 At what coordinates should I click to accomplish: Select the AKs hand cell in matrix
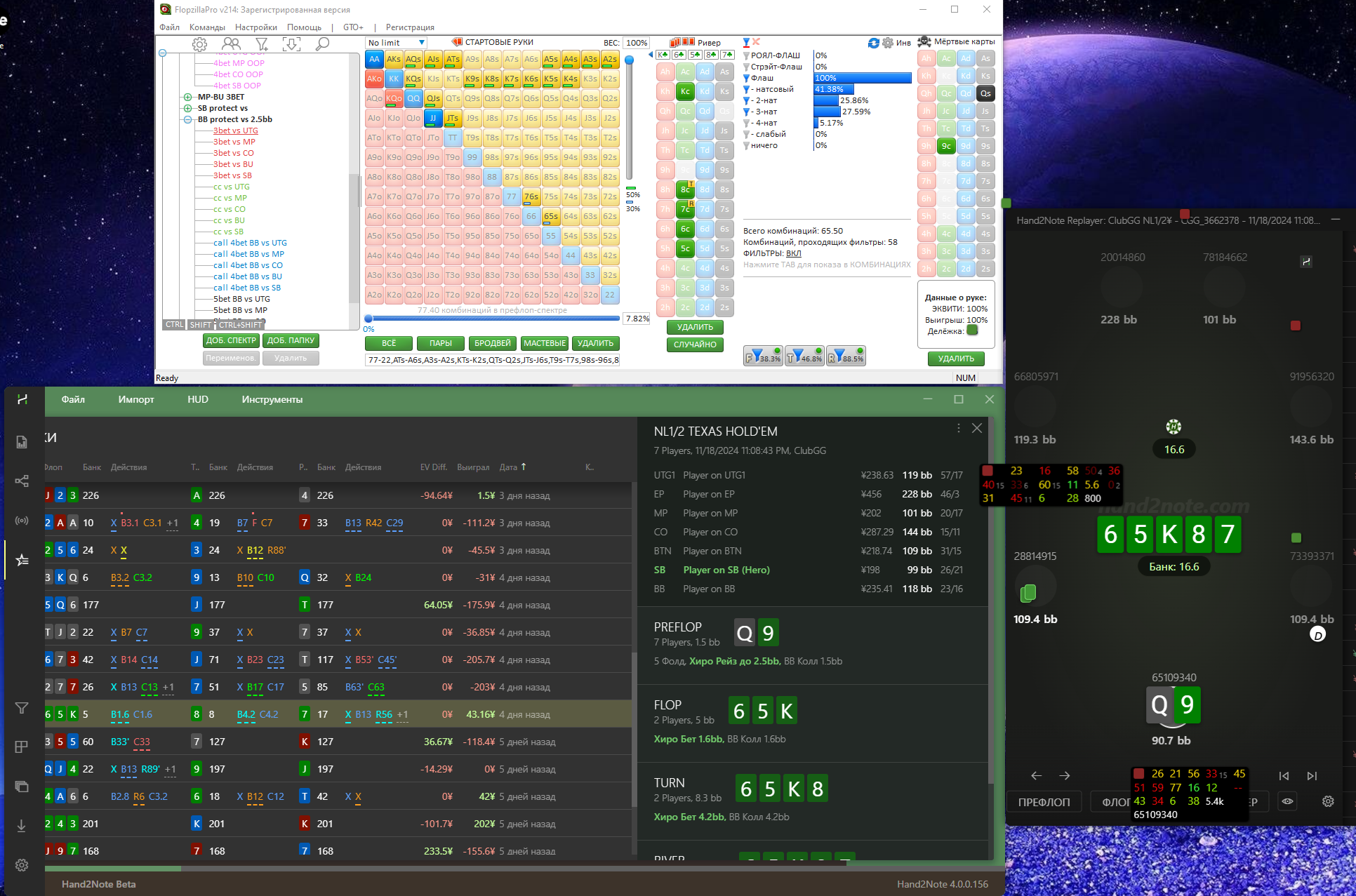(x=394, y=60)
